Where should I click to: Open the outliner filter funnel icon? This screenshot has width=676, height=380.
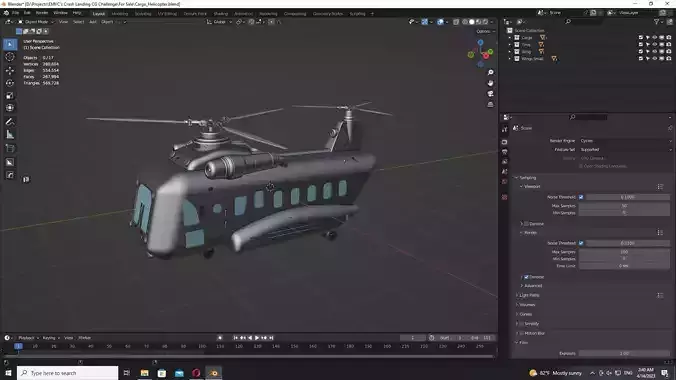(657, 22)
